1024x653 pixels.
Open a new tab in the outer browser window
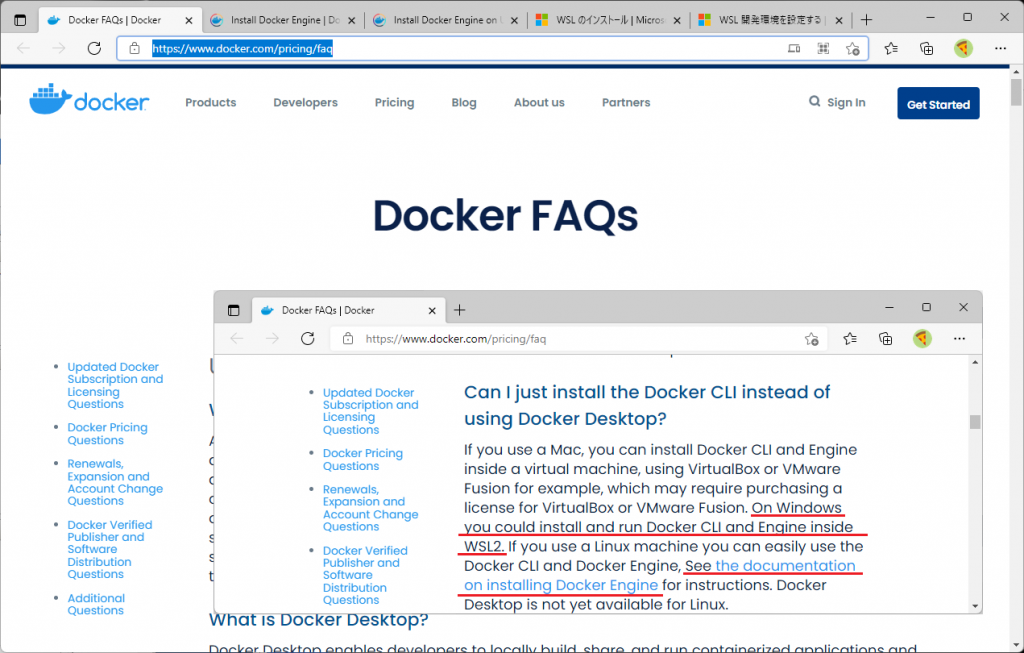866,20
